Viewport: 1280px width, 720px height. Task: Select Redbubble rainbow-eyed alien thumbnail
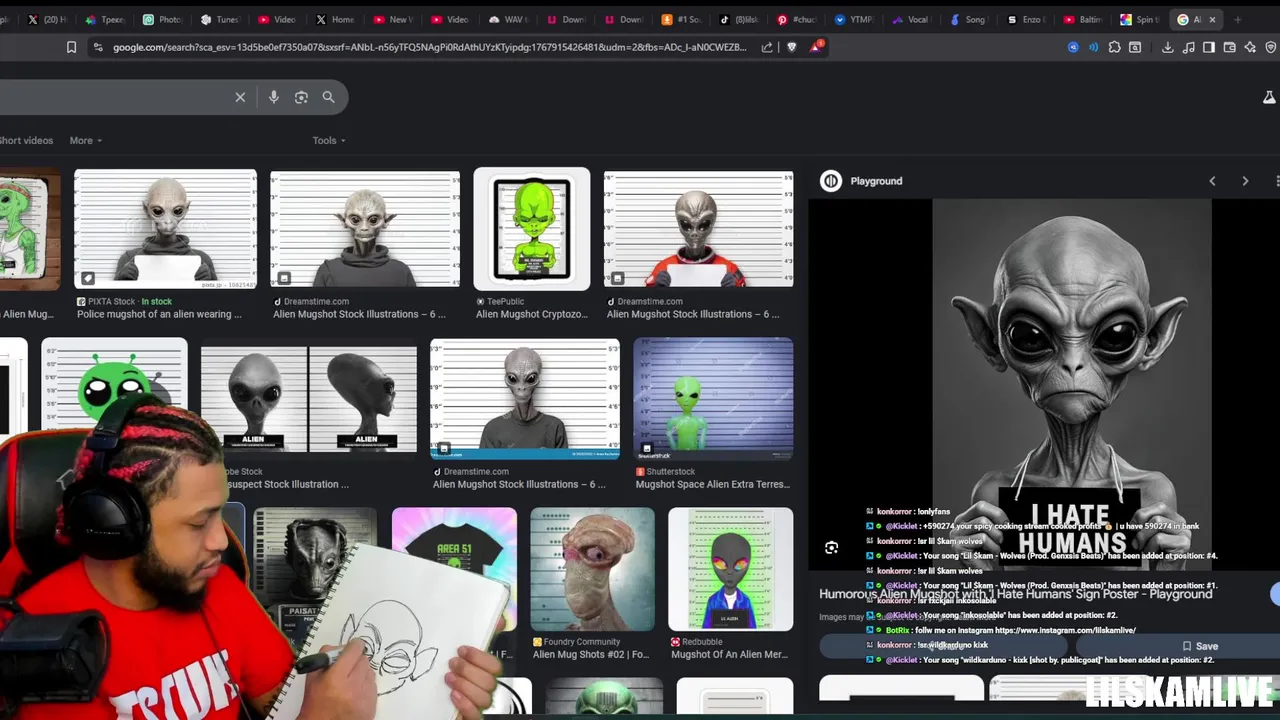(730, 570)
